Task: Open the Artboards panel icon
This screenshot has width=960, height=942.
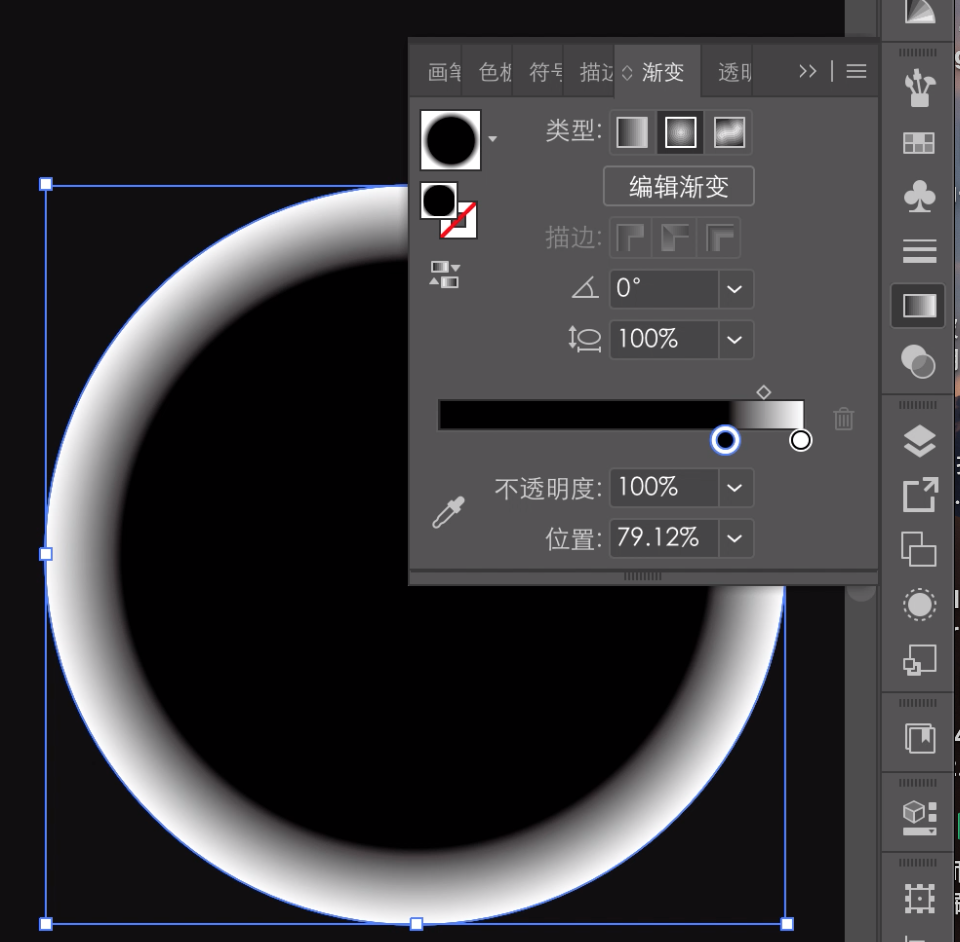Action: (x=918, y=548)
